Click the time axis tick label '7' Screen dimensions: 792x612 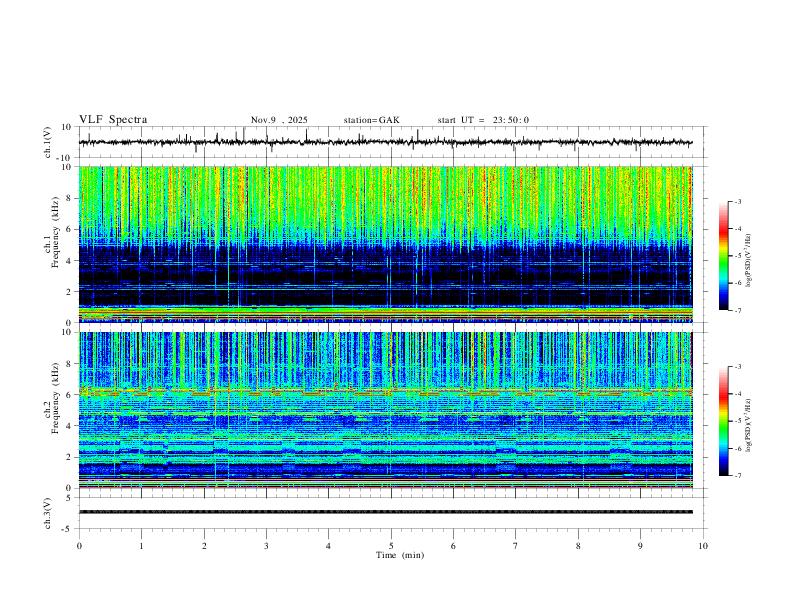pyautogui.click(x=516, y=546)
